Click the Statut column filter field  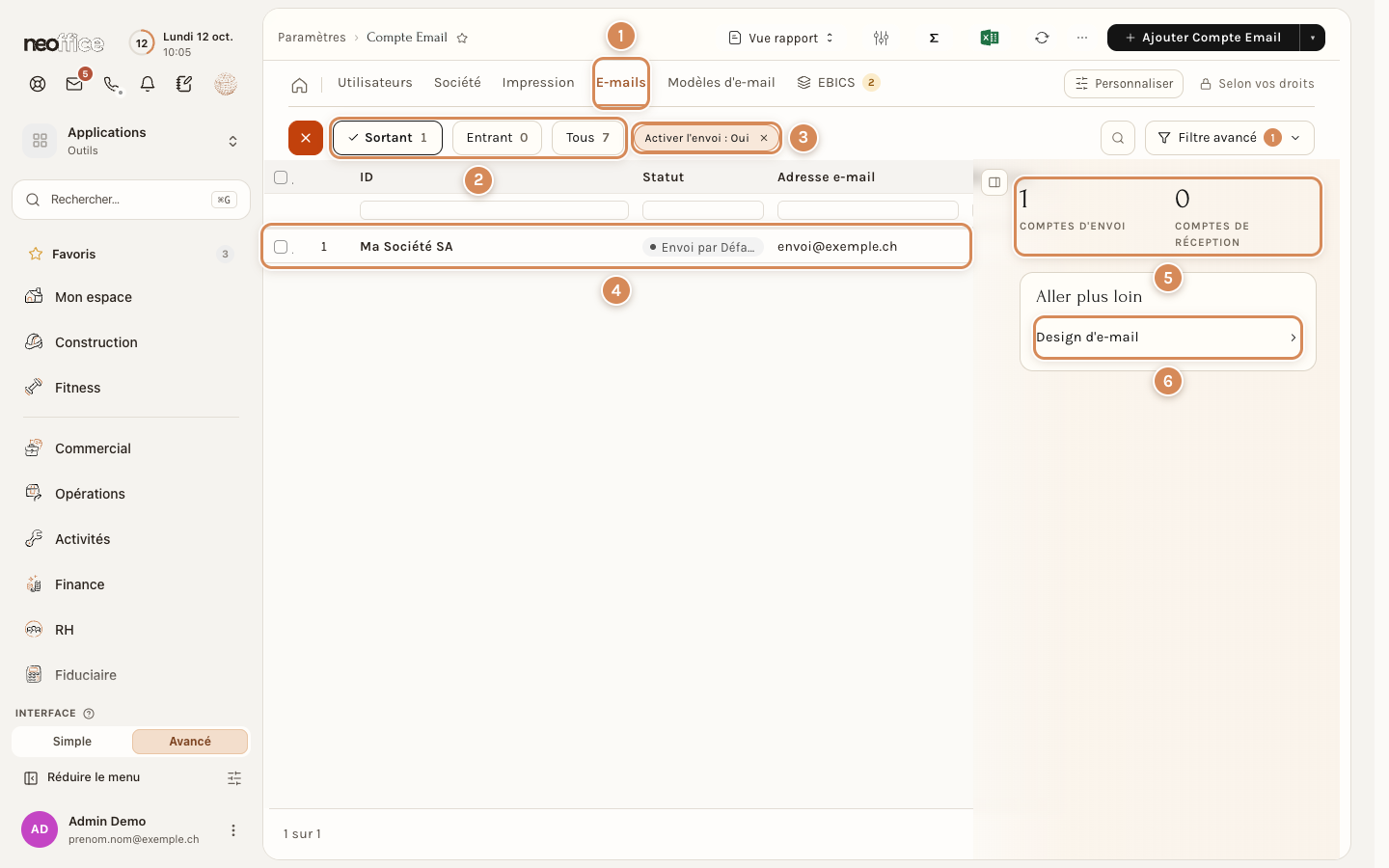click(703, 210)
